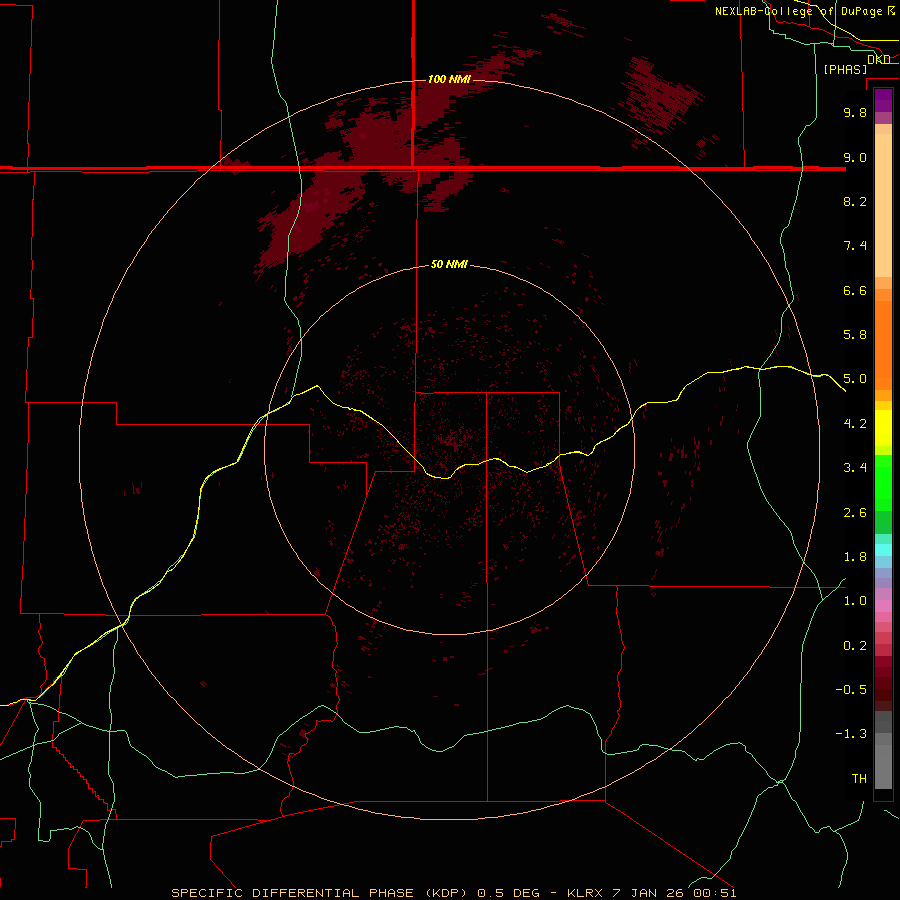Select the -0.5 value on color scale
The height and width of the screenshot is (900, 900).
coord(851,690)
